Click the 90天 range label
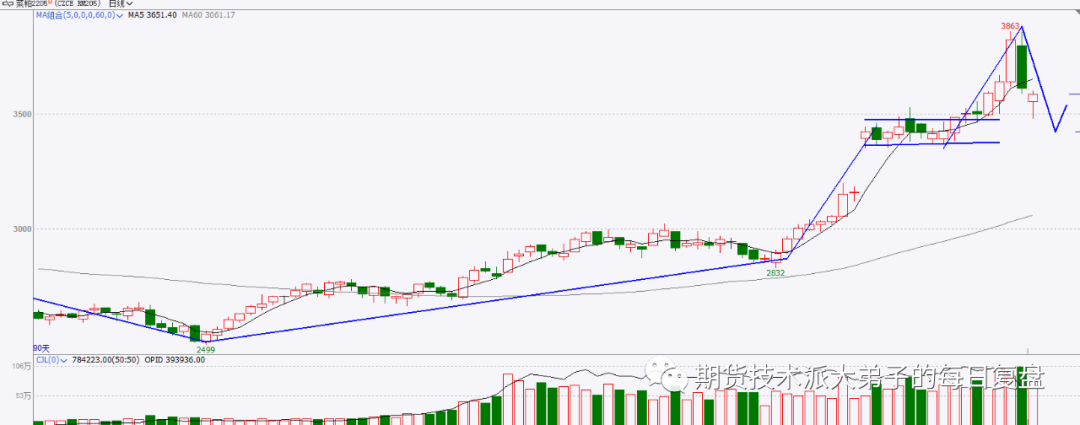 [x=42, y=349]
